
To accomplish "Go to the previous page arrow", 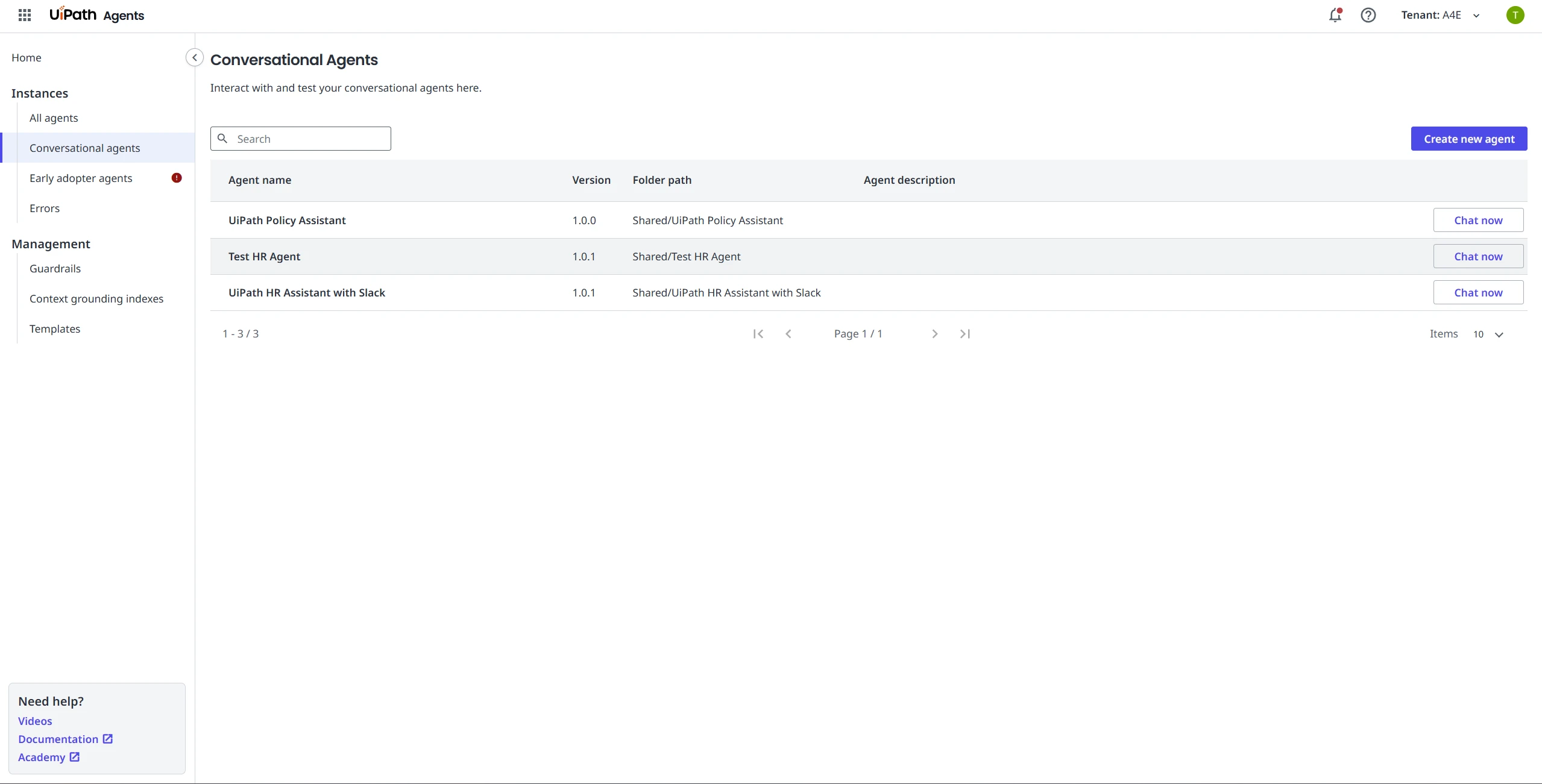I will [788, 334].
